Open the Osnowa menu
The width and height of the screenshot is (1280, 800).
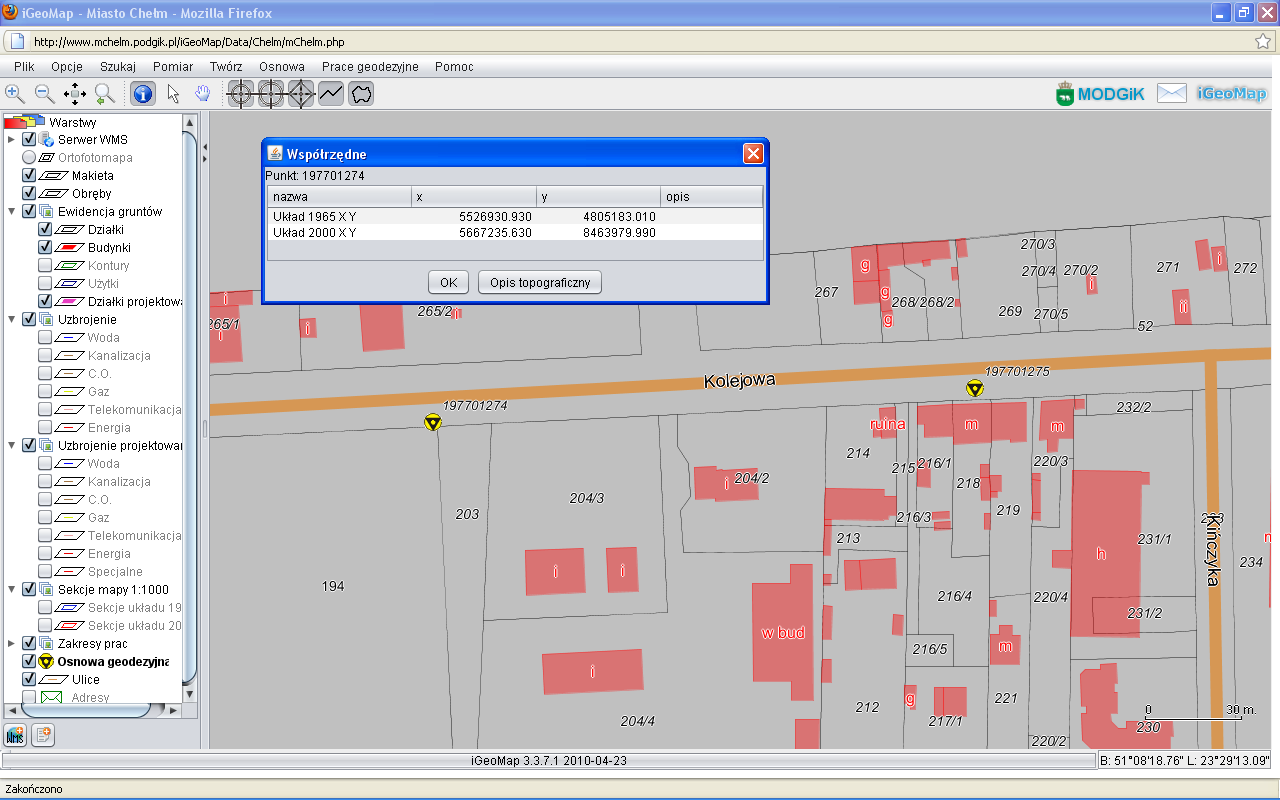(282, 67)
